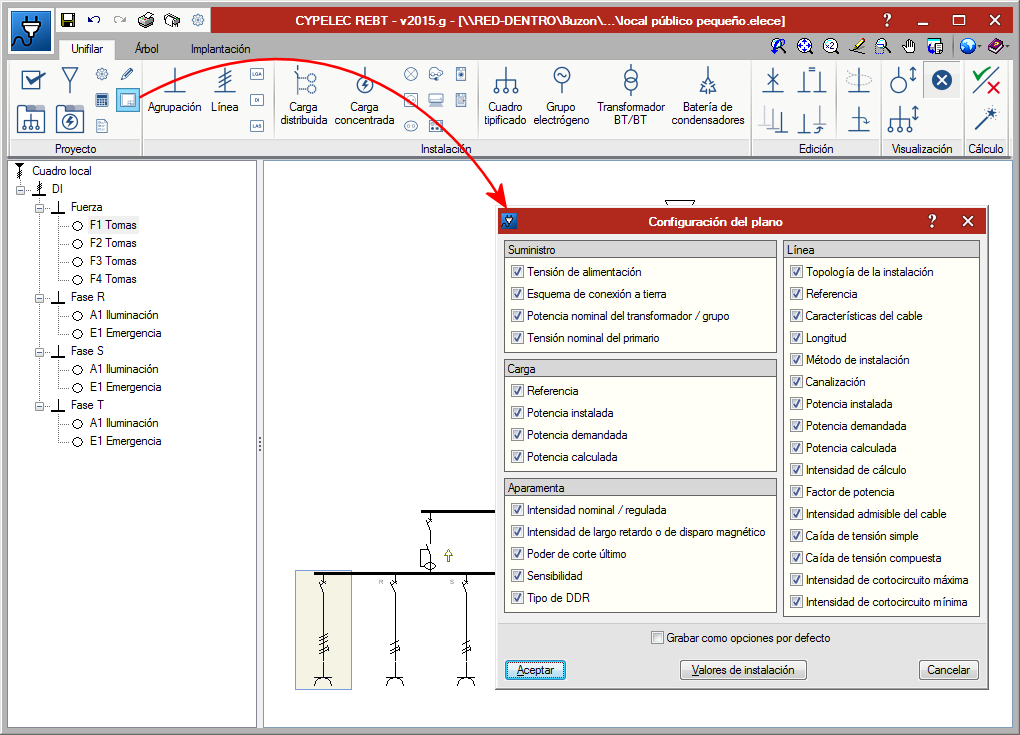Open the help book dropdown arrow
The image size is (1020, 735).
[1006, 47]
